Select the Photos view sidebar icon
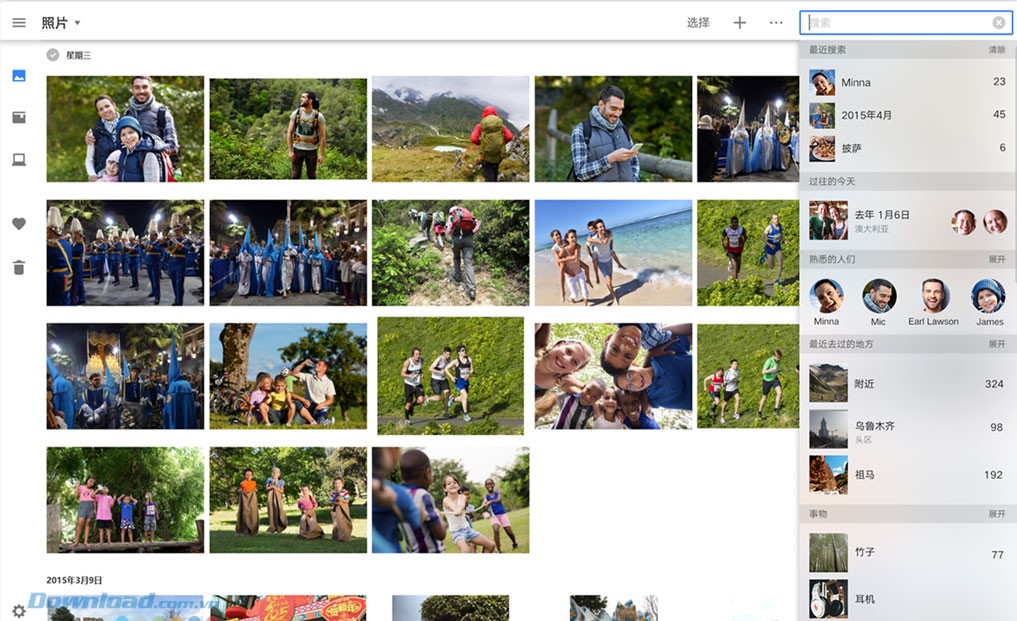The image size is (1017, 621). 19,76
